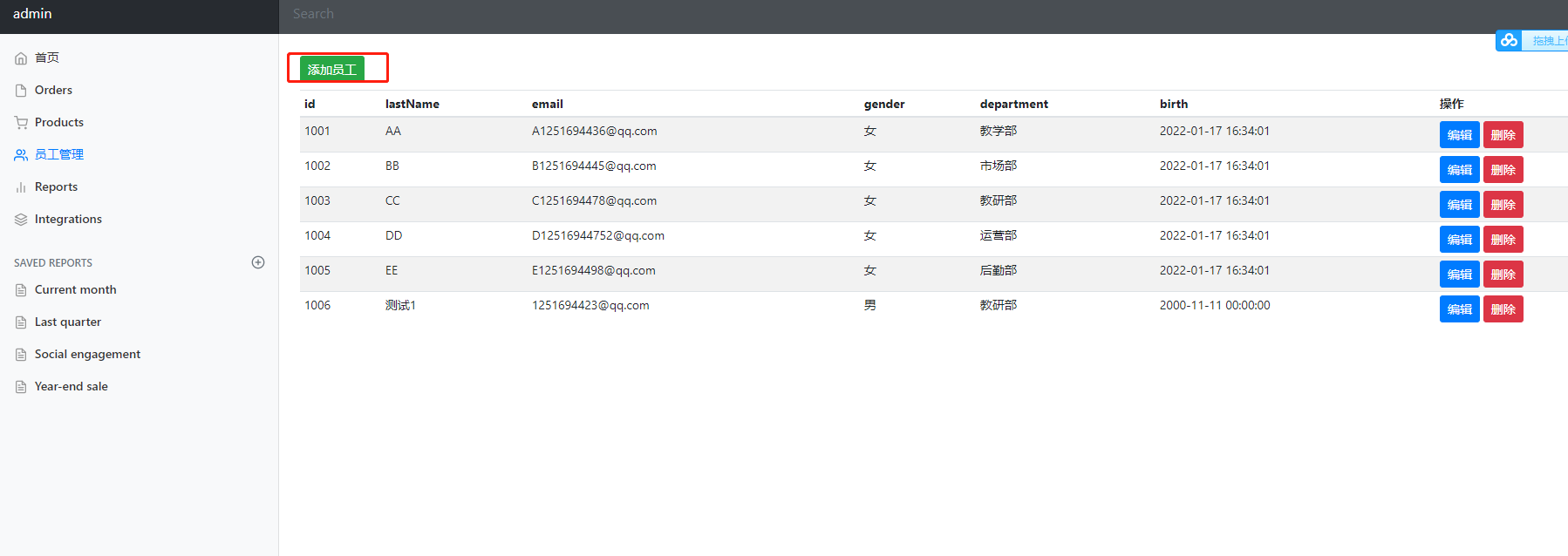Screen dimensions: 1568x556
Task: Click the home icon beside 首页
Action: pyautogui.click(x=21, y=58)
